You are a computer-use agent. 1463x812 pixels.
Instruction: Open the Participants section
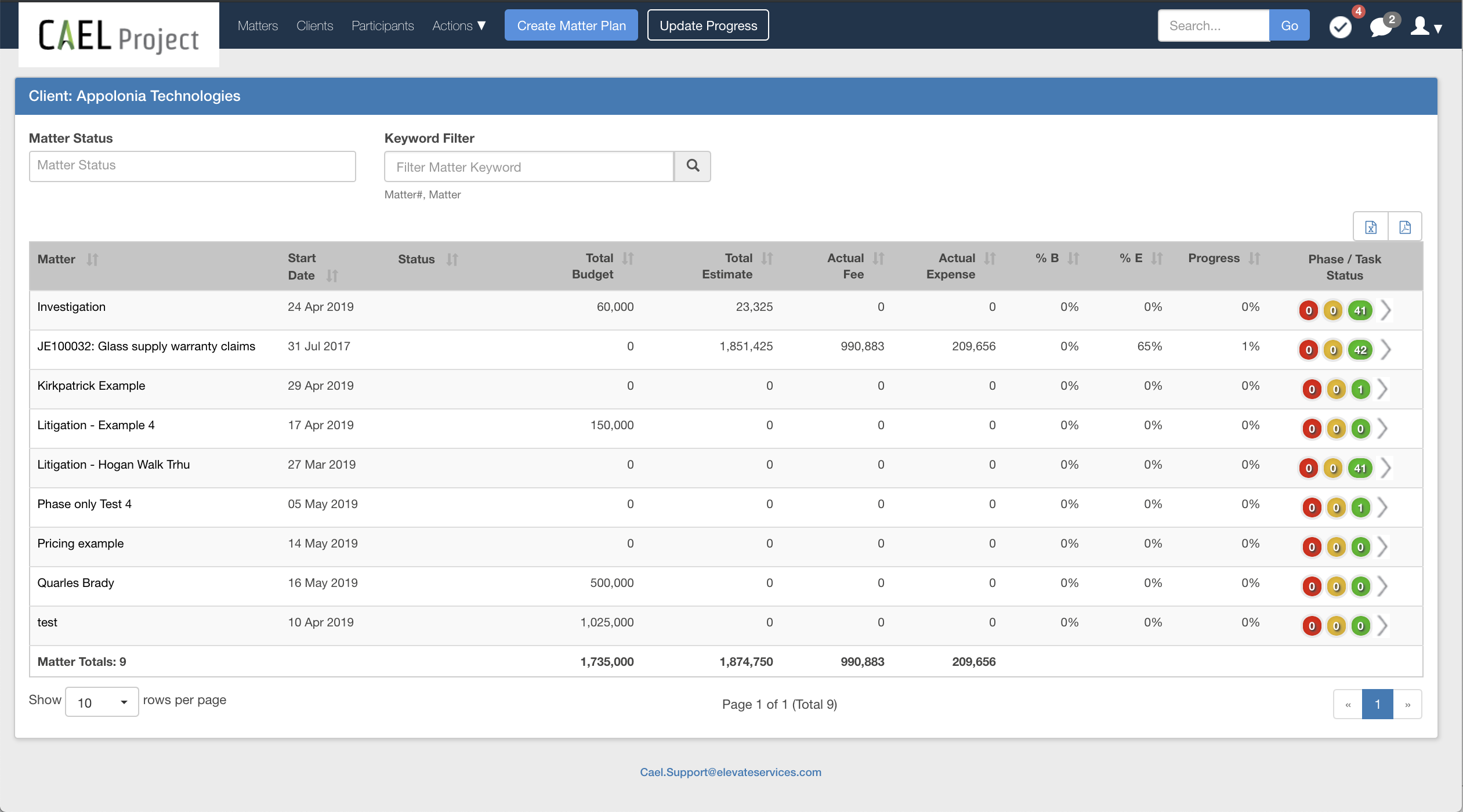[x=382, y=26]
